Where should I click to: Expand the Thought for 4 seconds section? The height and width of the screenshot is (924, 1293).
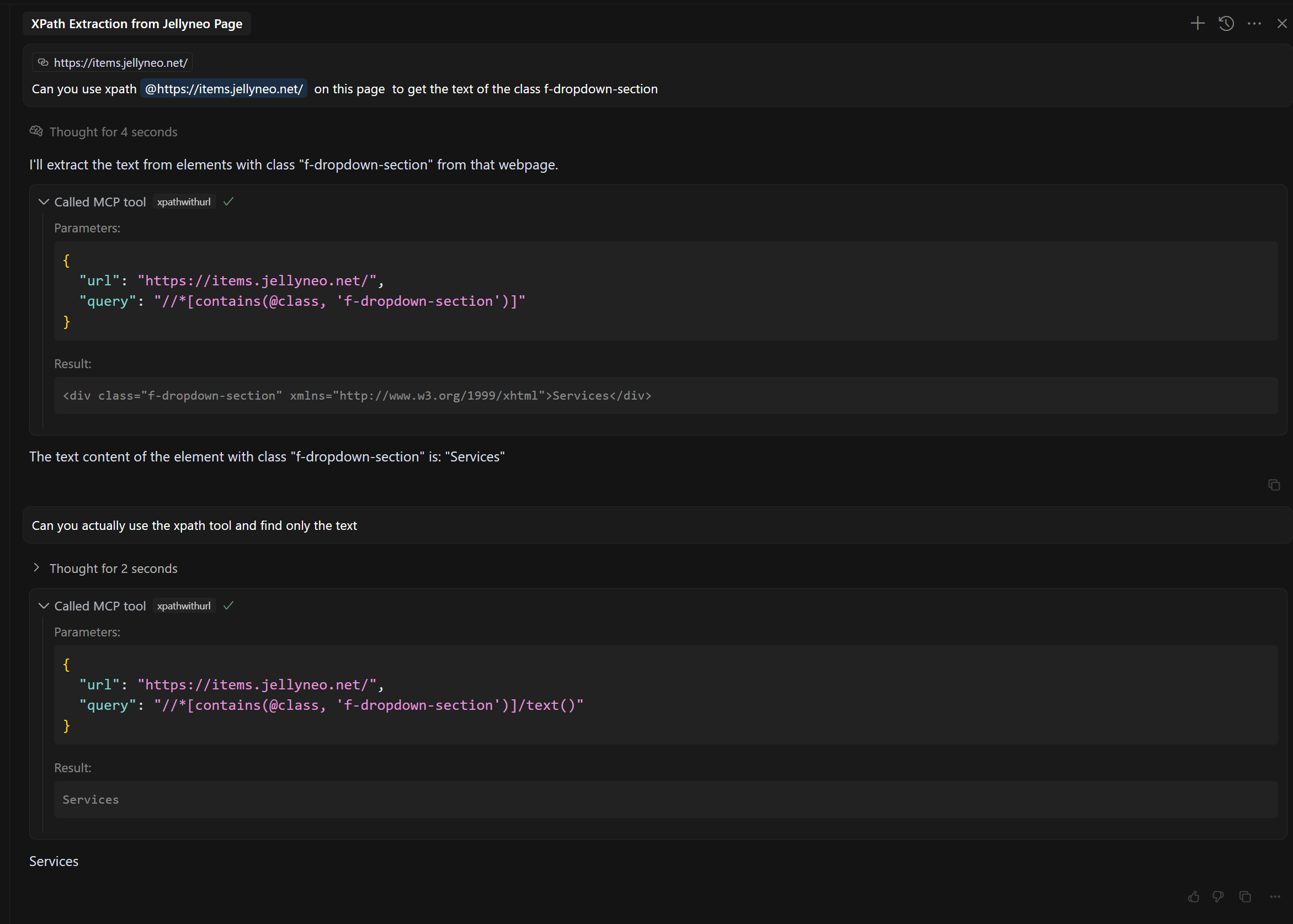(113, 132)
